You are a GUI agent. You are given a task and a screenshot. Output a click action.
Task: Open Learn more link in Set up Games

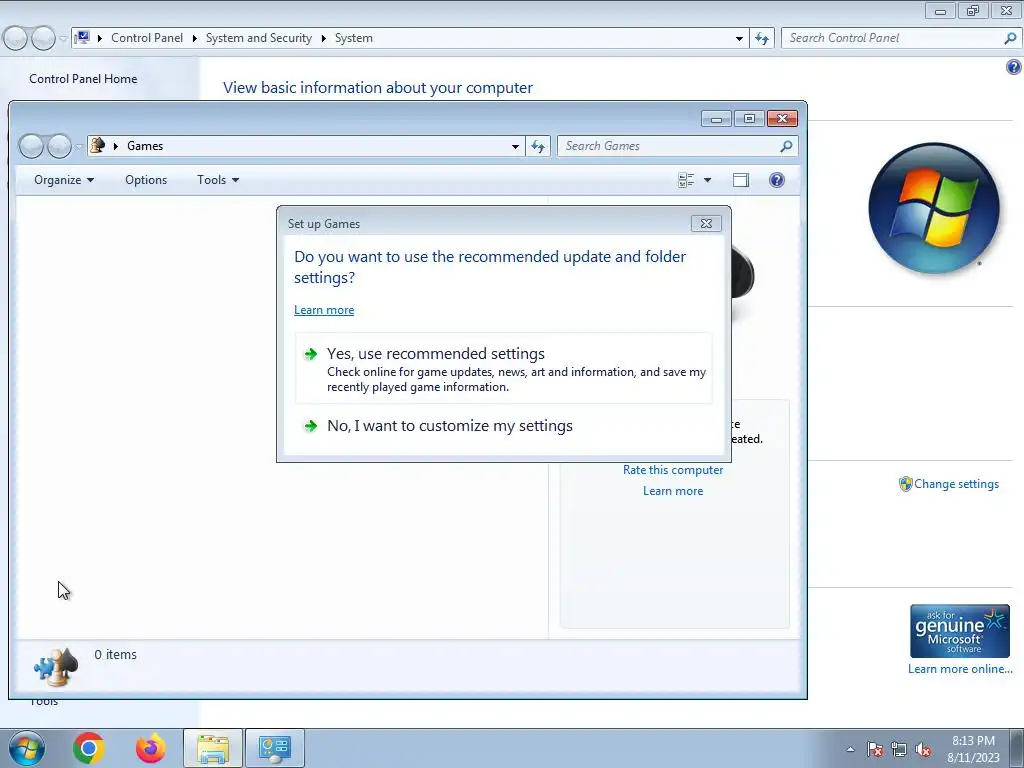pyautogui.click(x=324, y=310)
